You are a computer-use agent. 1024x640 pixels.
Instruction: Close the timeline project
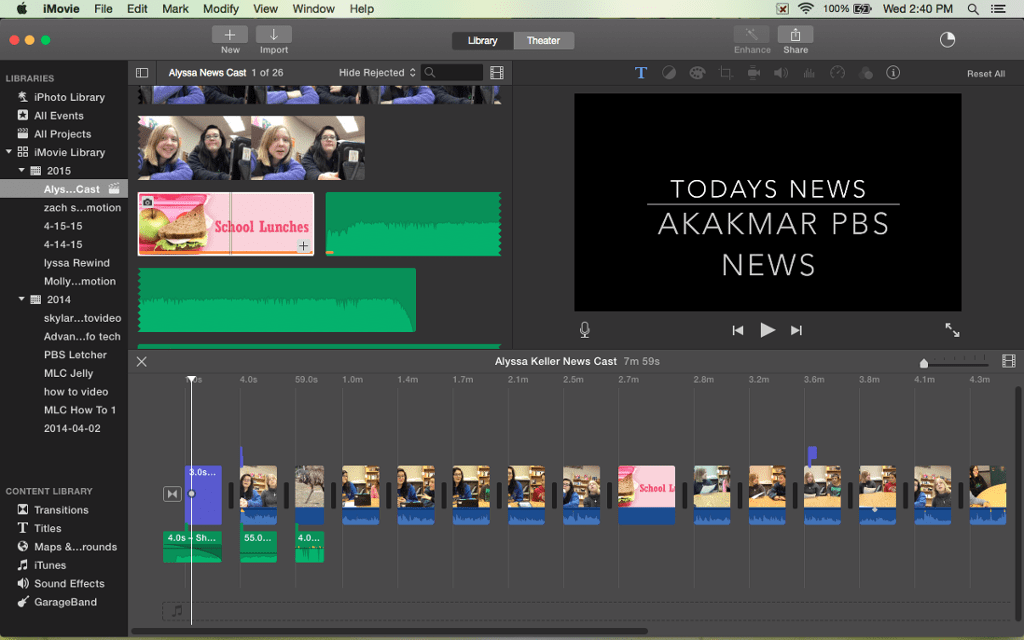pos(142,361)
